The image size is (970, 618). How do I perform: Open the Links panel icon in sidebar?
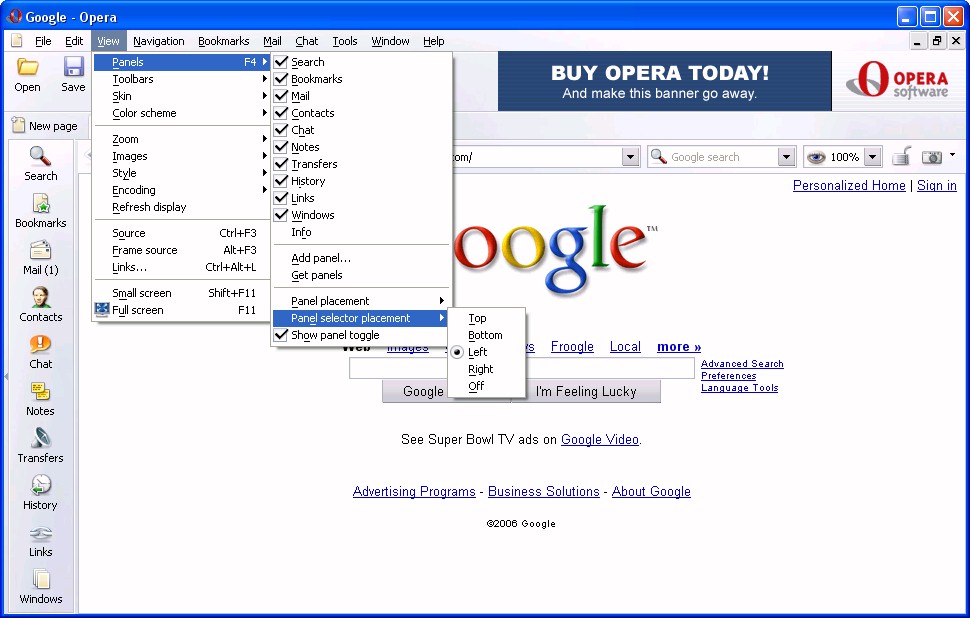pos(40,540)
